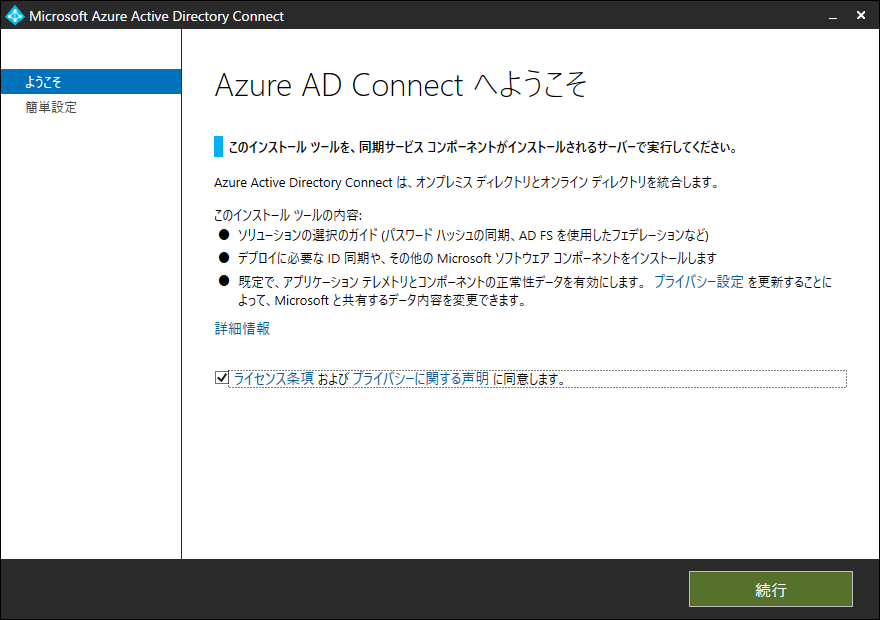
Task: Click the bullet starting ソリューションの選択のガイド
Action: [473, 235]
